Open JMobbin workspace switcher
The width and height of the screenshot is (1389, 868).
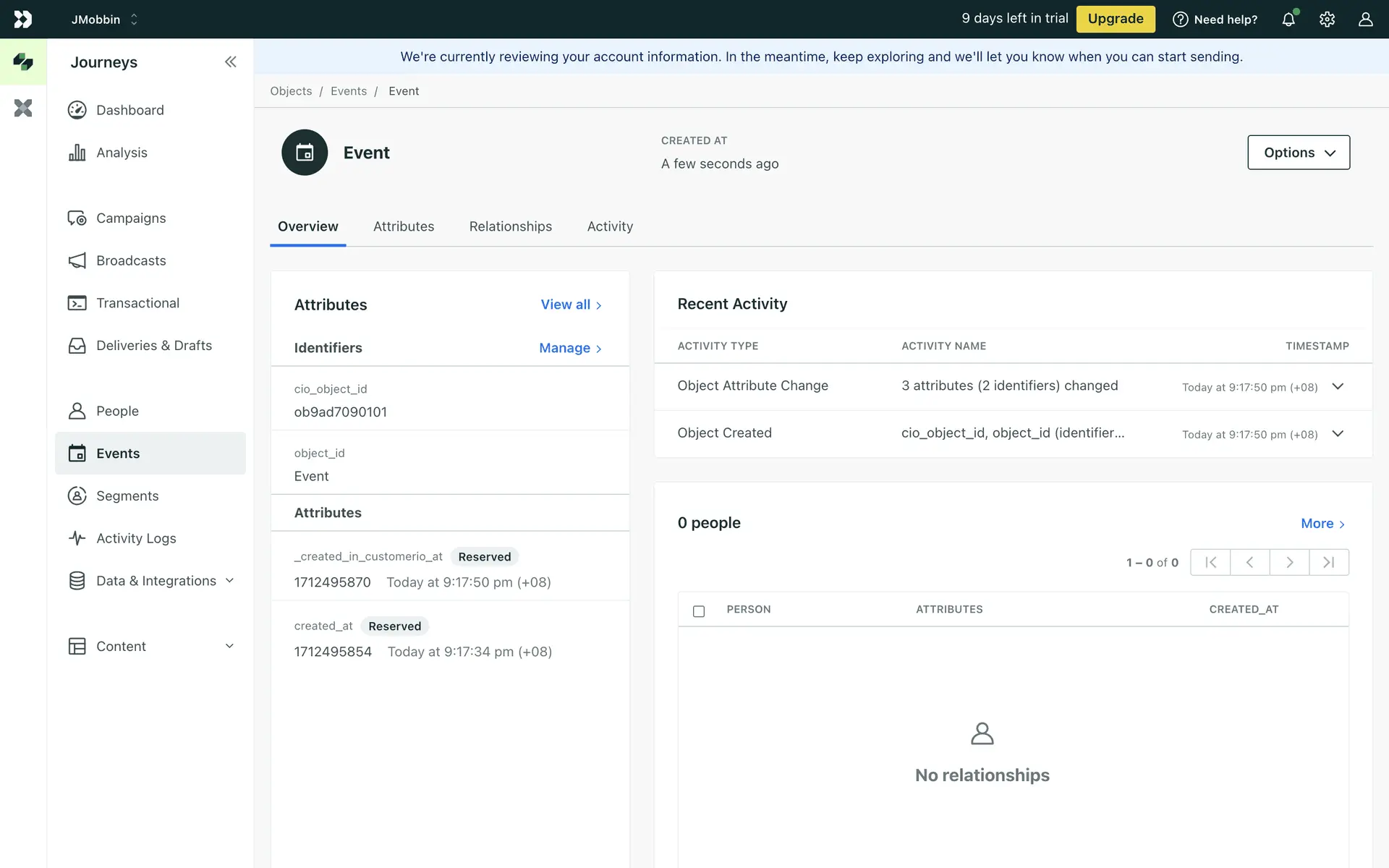tap(104, 20)
